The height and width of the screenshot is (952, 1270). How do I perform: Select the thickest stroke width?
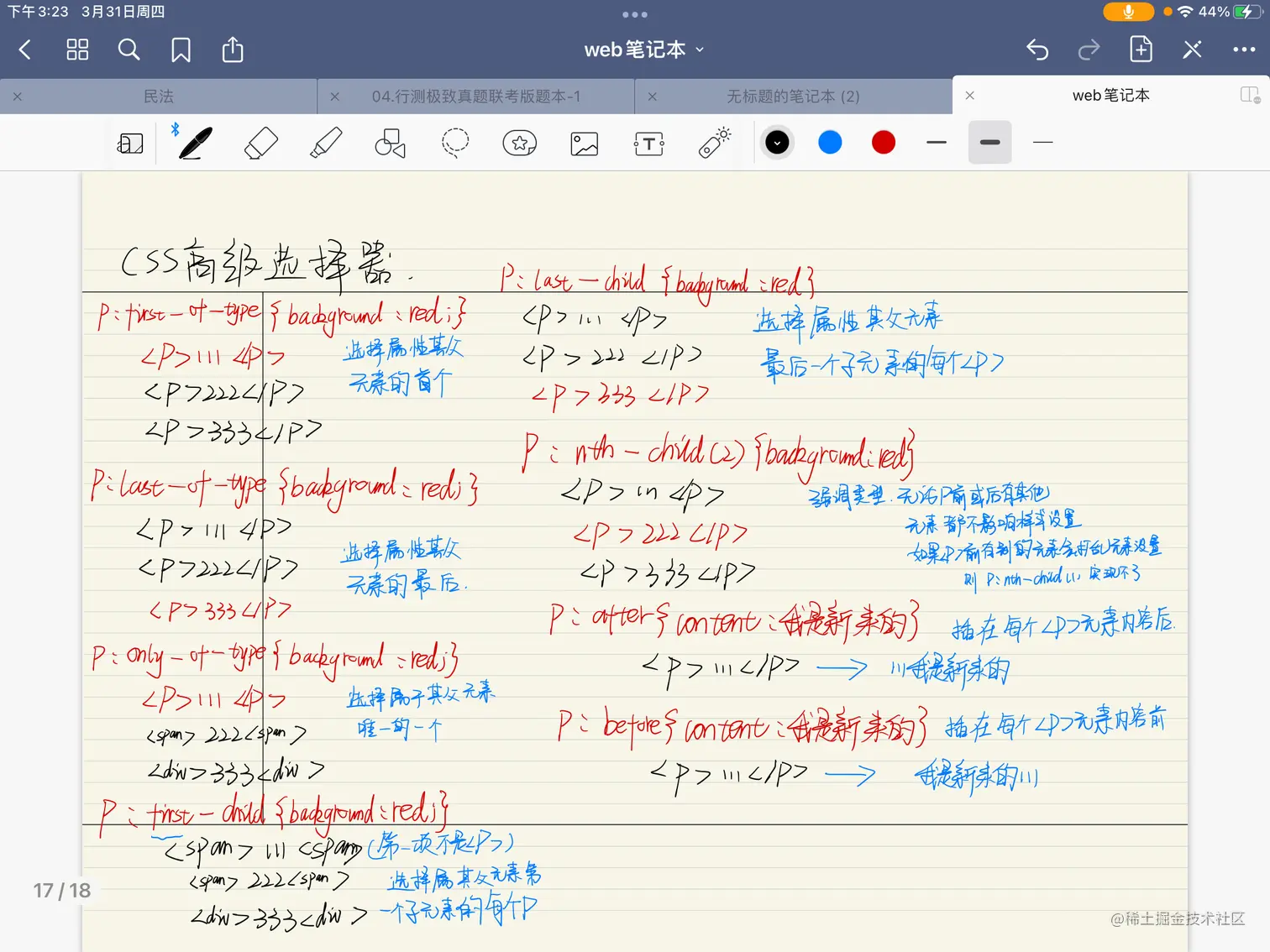pos(990,143)
